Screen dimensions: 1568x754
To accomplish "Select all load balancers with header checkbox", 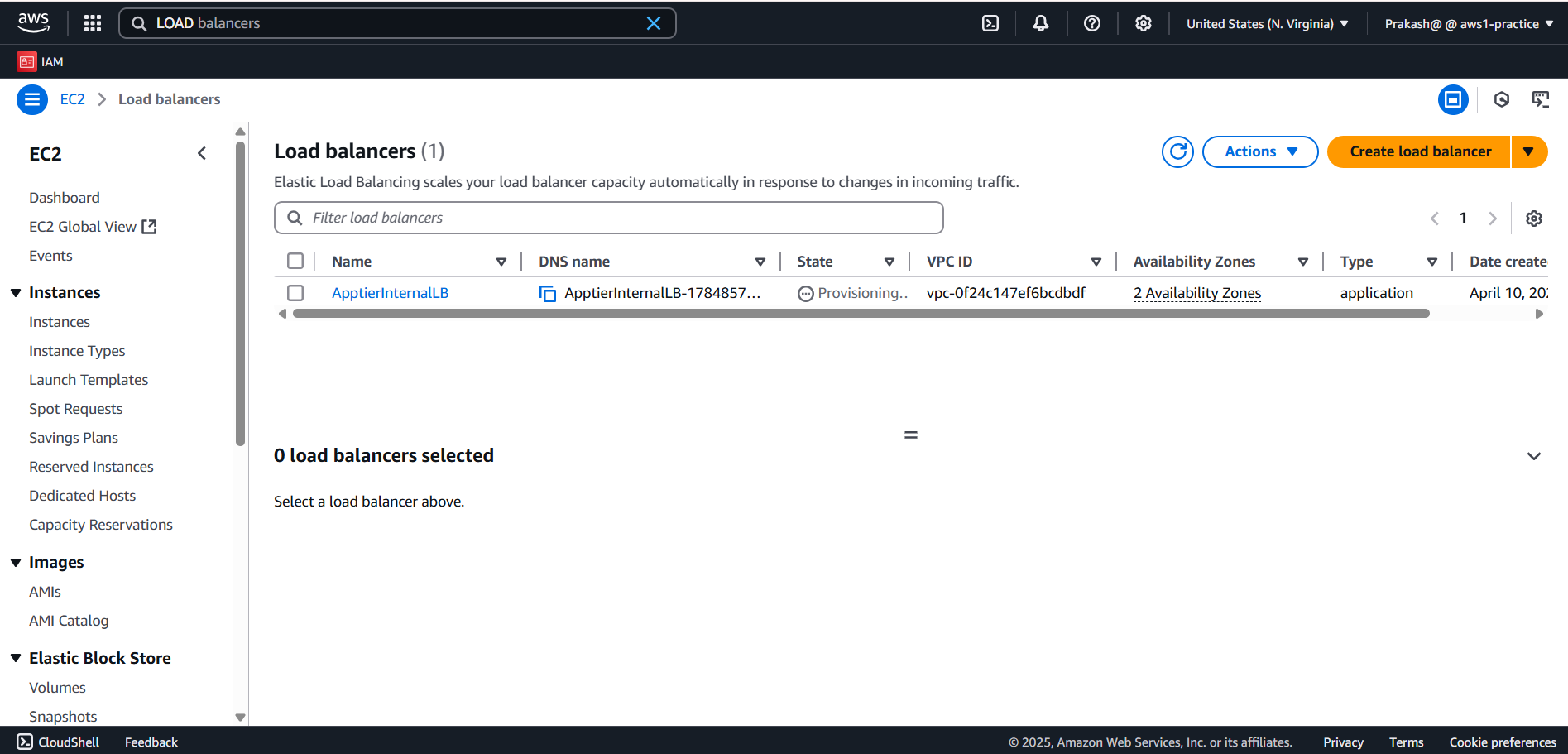I will pyautogui.click(x=295, y=262).
